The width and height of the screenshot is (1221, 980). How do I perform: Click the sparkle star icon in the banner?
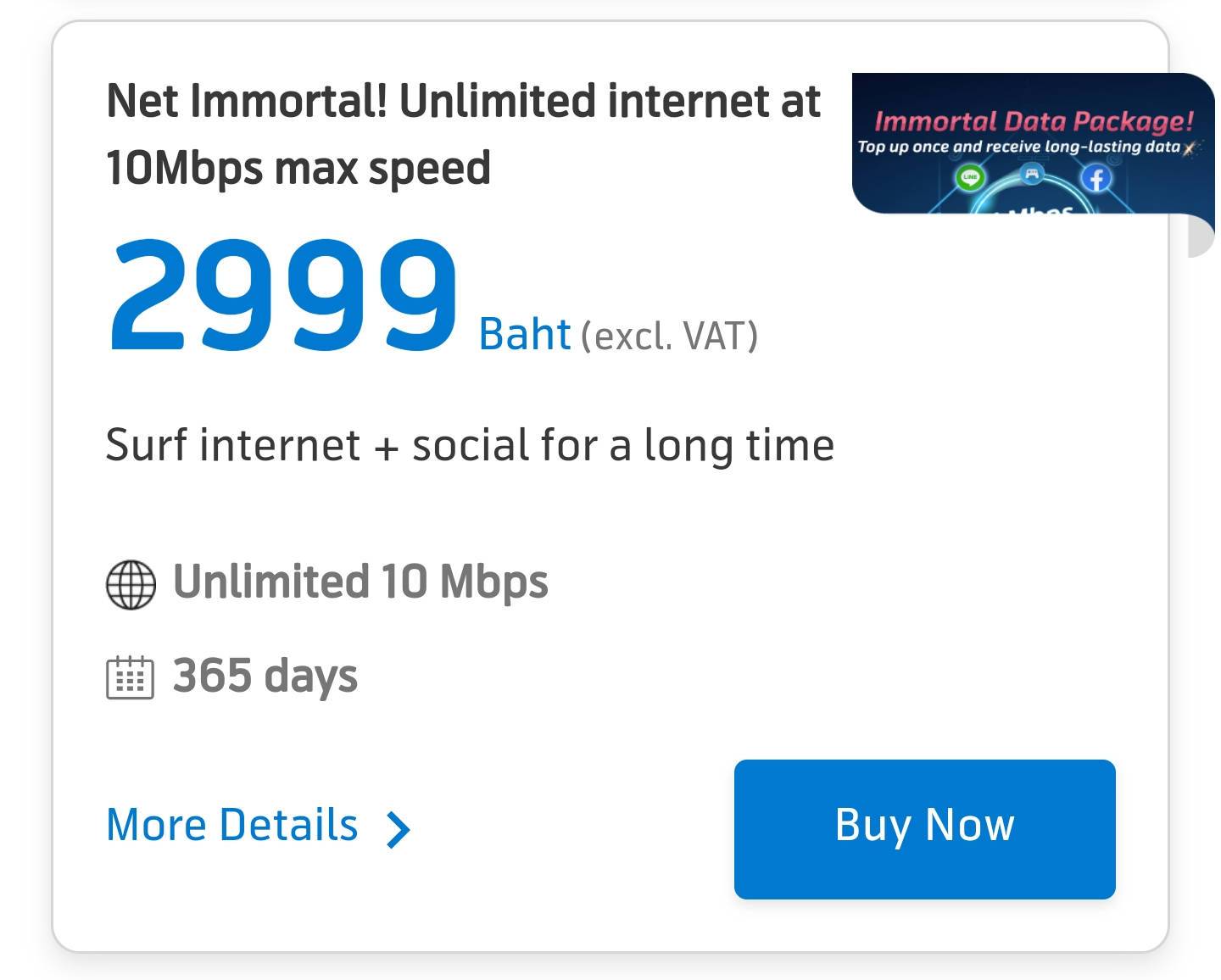tap(1190, 148)
